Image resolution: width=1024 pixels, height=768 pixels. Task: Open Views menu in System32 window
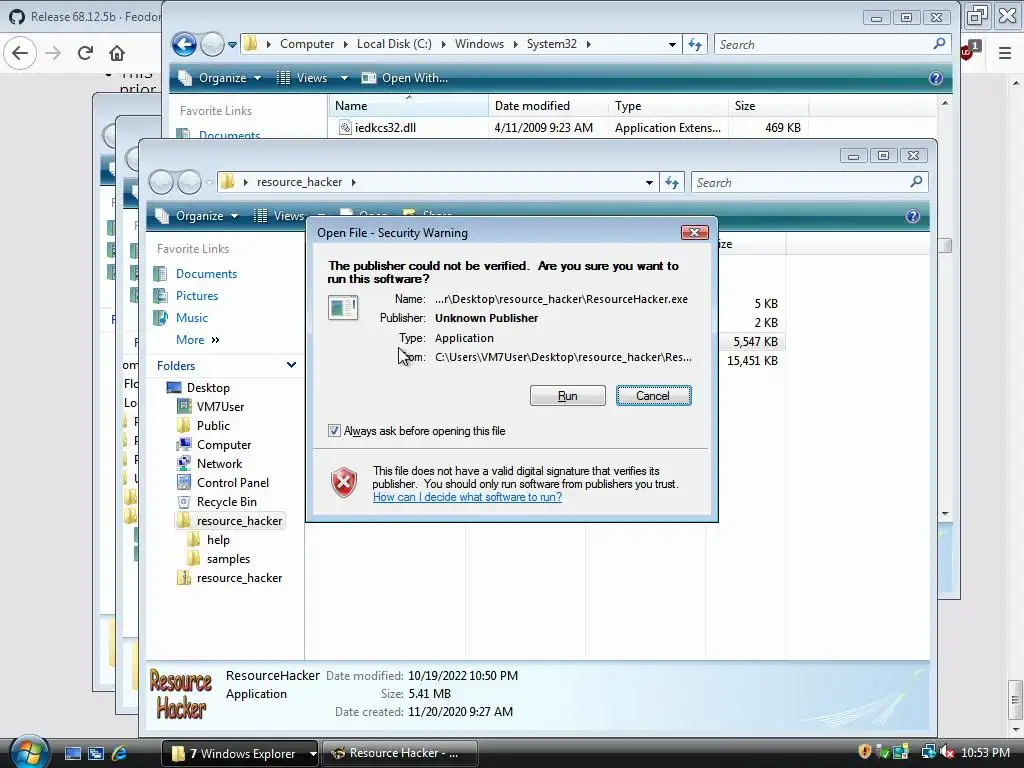[303, 78]
